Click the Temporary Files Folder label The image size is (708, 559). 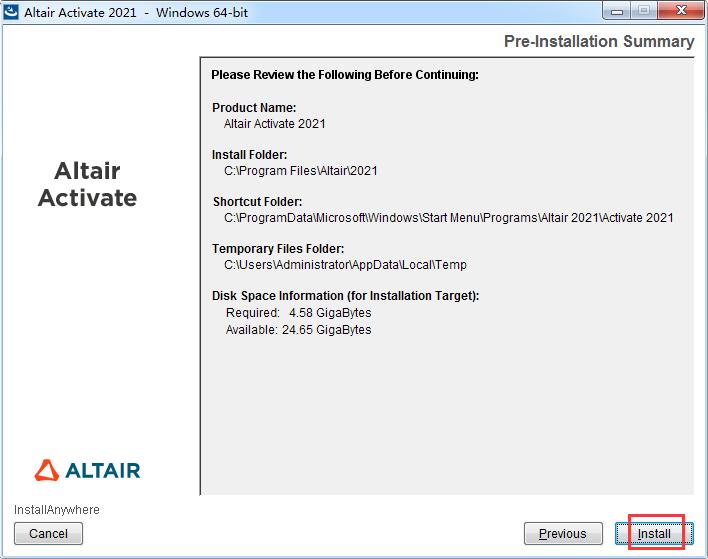(x=279, y=249)
